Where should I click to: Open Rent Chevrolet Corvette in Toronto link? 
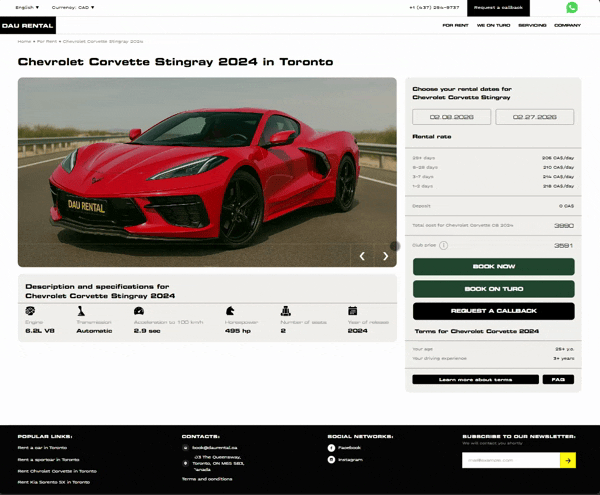click(x=57, y=471)
